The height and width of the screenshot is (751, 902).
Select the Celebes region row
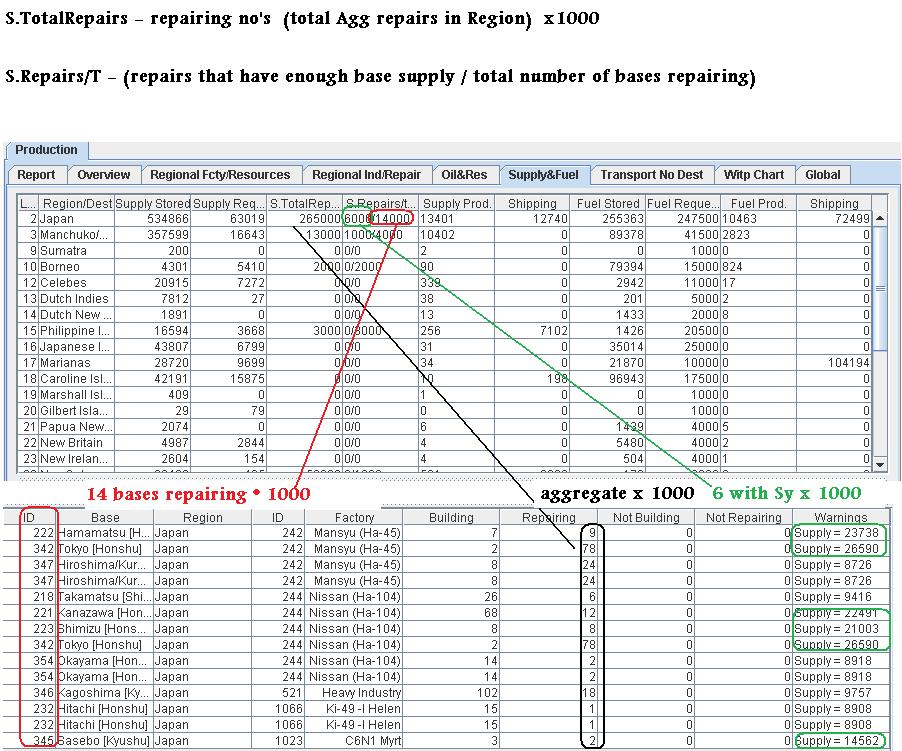tap(445, 283)
